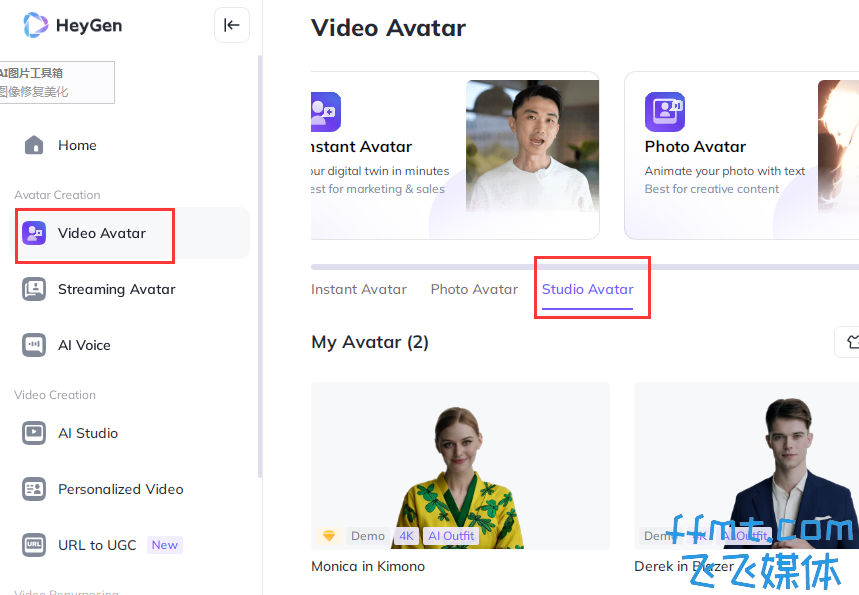Image resolution: width=859 pixels, height=595 pixels.
Task: Click the purple icon on the Instant Avatar card
Action: (326, 112)
